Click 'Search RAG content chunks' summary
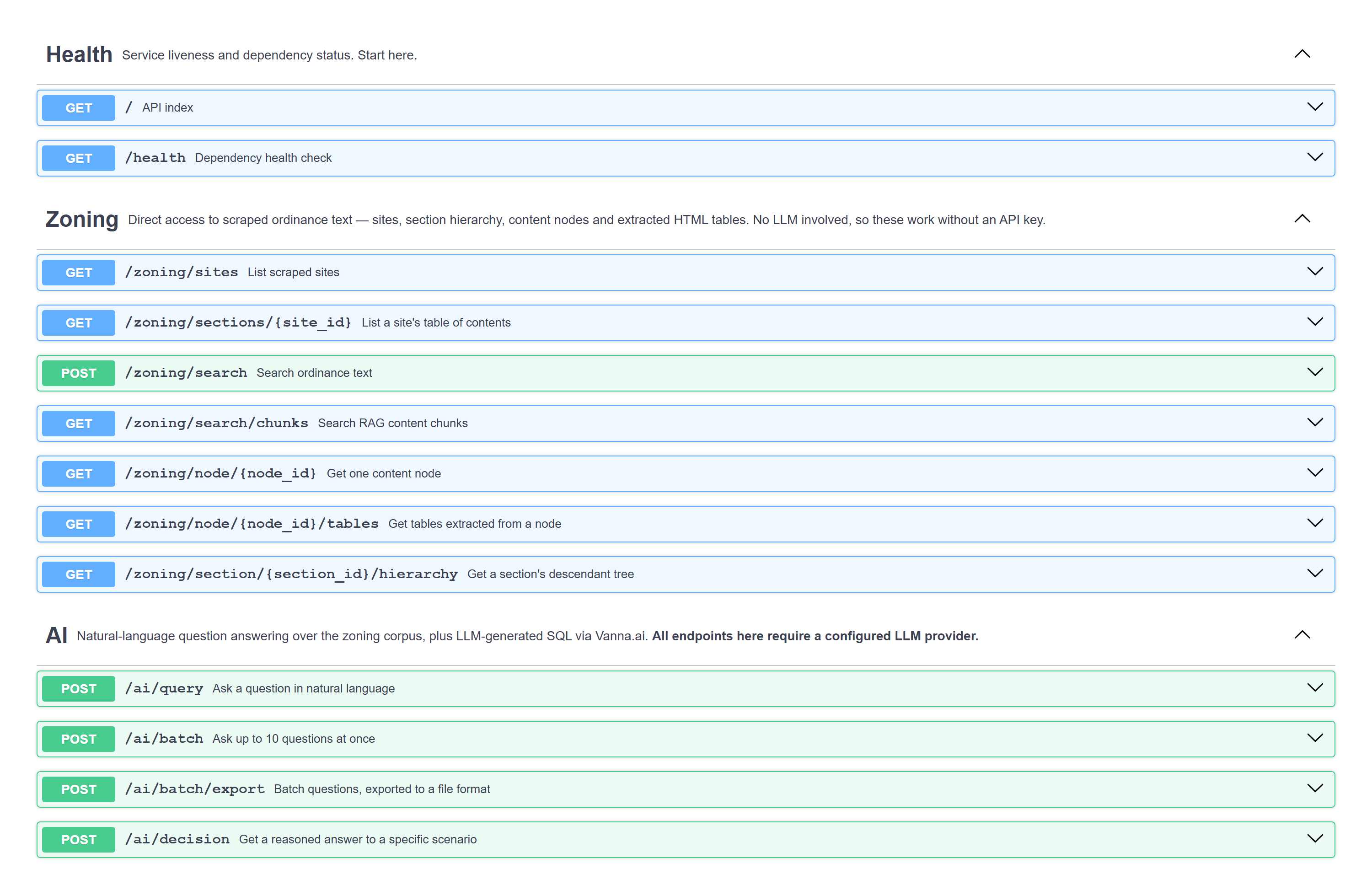 (393, 424)
